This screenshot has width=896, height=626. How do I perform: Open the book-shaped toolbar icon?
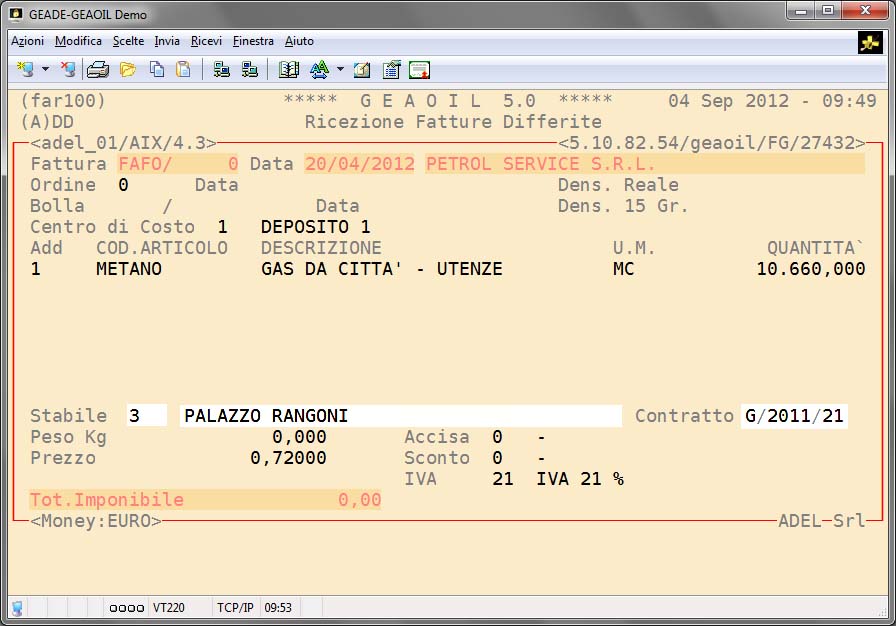click(x=289, y=70)
